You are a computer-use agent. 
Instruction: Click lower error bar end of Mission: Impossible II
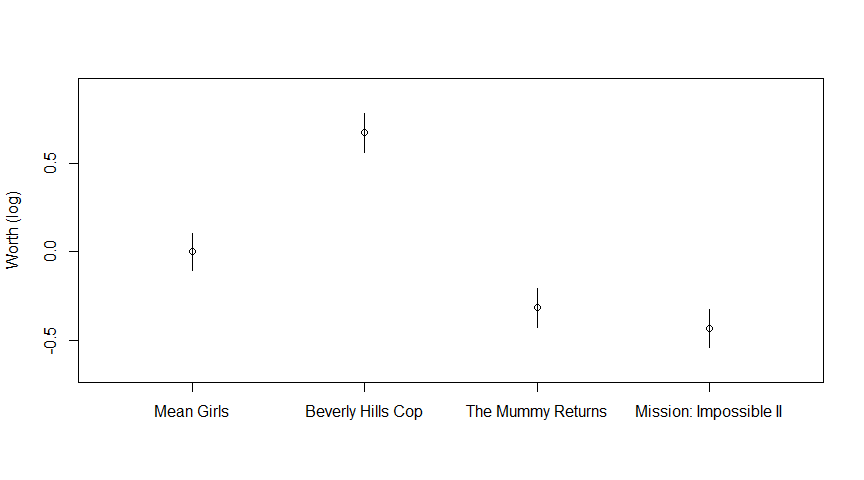pos(709,348)
